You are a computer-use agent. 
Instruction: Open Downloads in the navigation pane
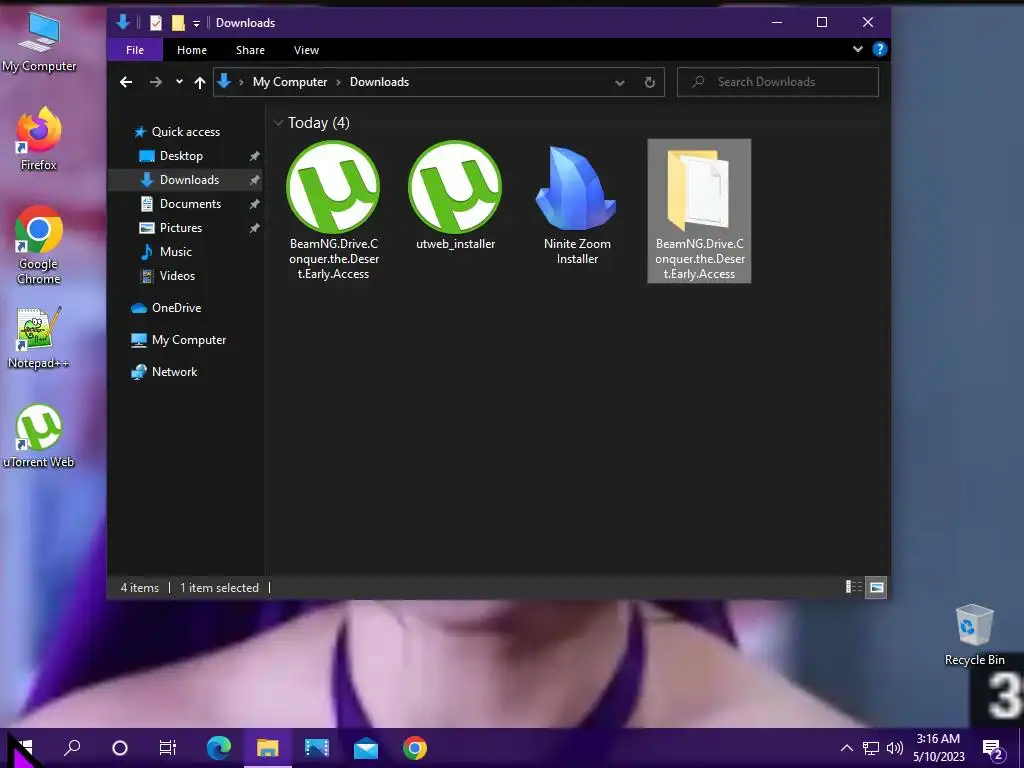coord(189,180)
